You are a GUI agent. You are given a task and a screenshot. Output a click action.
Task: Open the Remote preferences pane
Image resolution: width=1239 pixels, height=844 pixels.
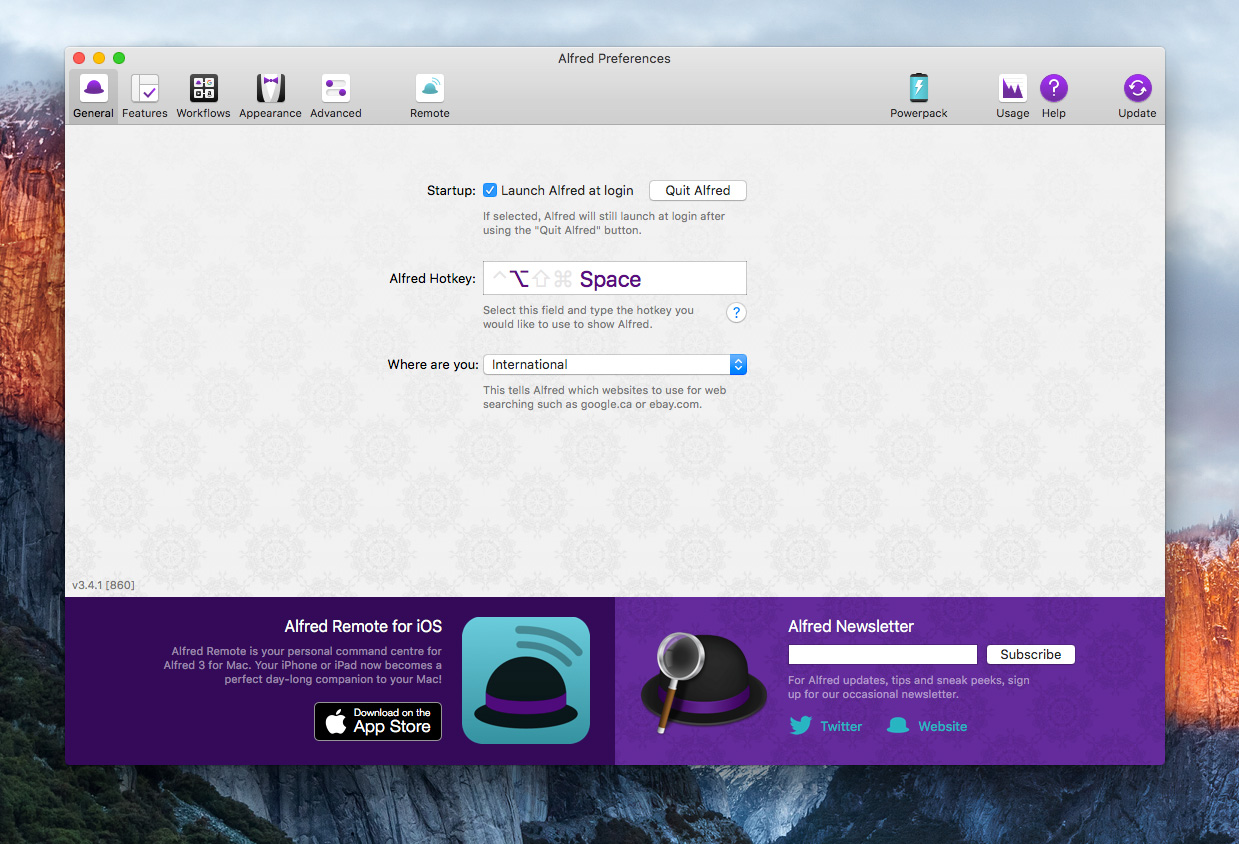(x=429, y=95)
